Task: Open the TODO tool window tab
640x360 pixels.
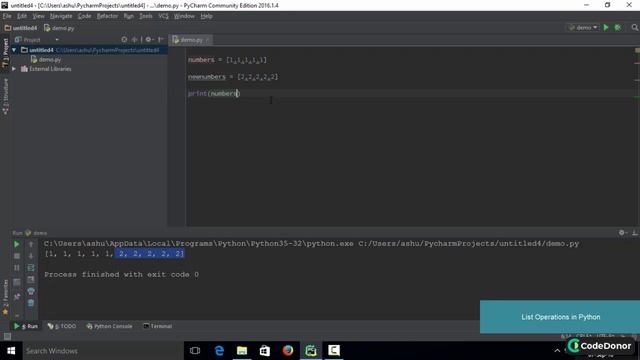Action: [x=62, y=326]
